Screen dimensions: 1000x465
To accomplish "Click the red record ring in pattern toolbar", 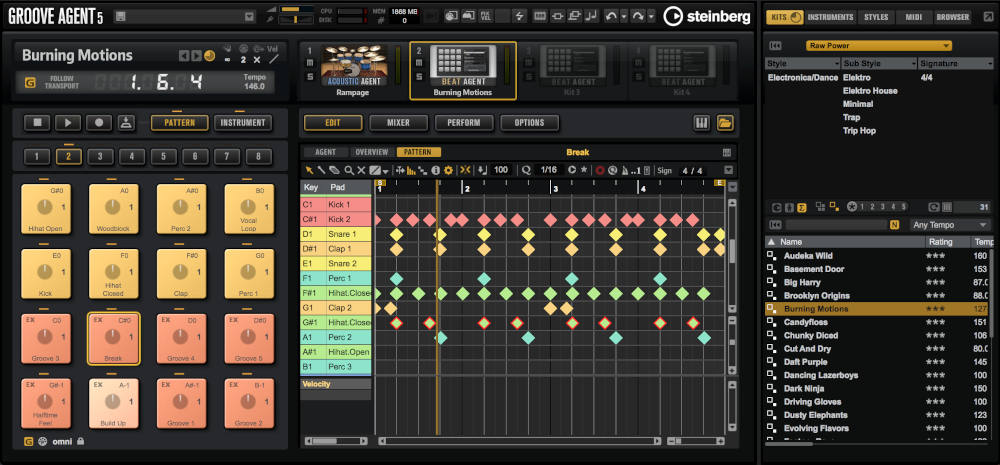I will (x=599, y=170).
